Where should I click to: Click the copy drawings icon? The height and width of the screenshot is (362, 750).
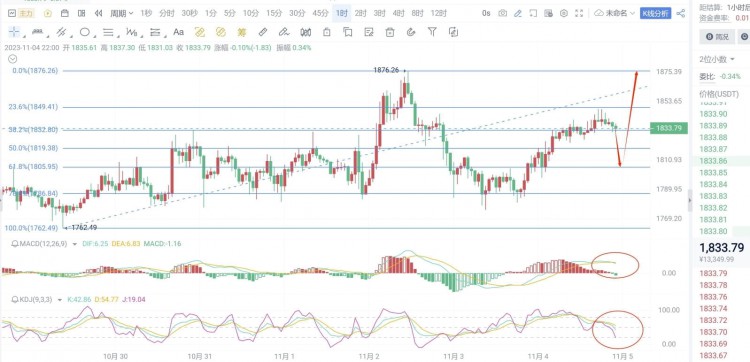click(x=348, y=32)
